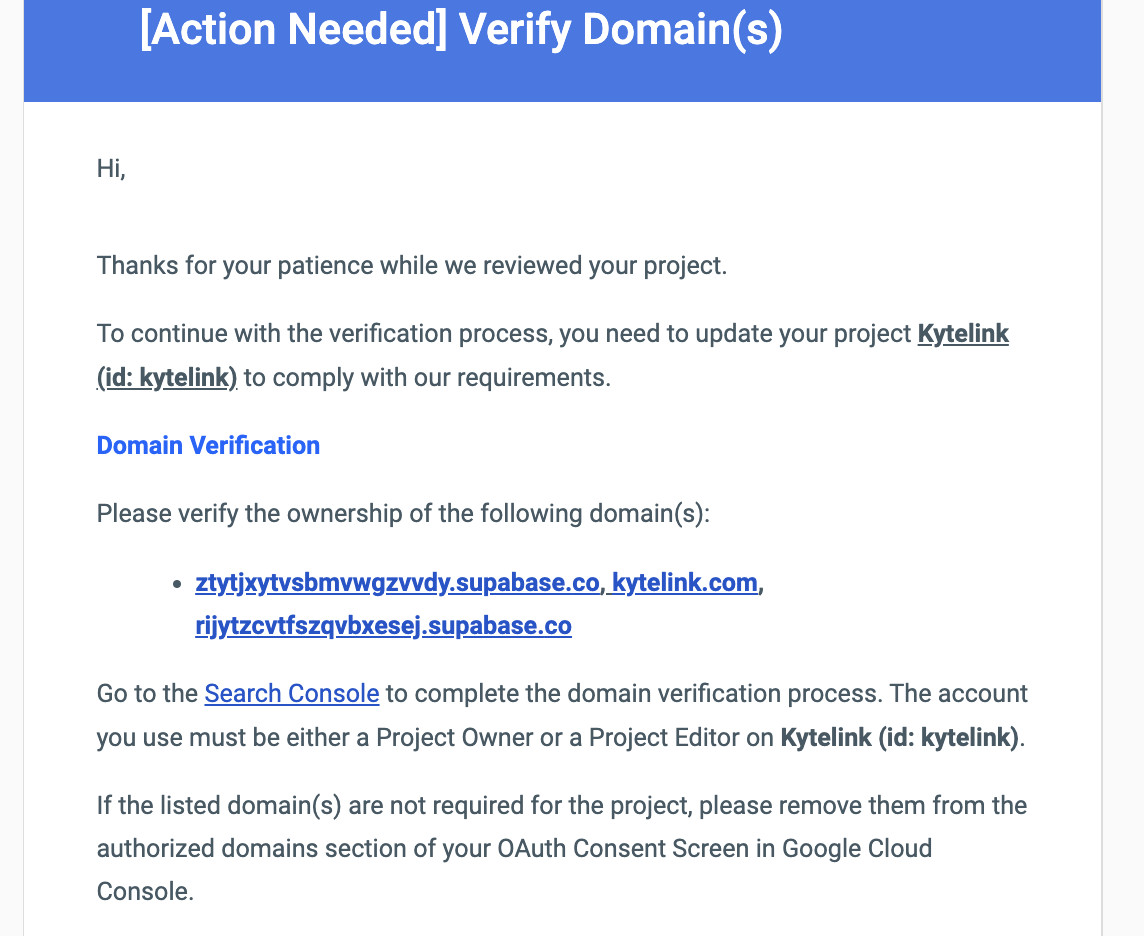
Task: Click the "Hi," greeting line
Action: [x=111, y=169]
